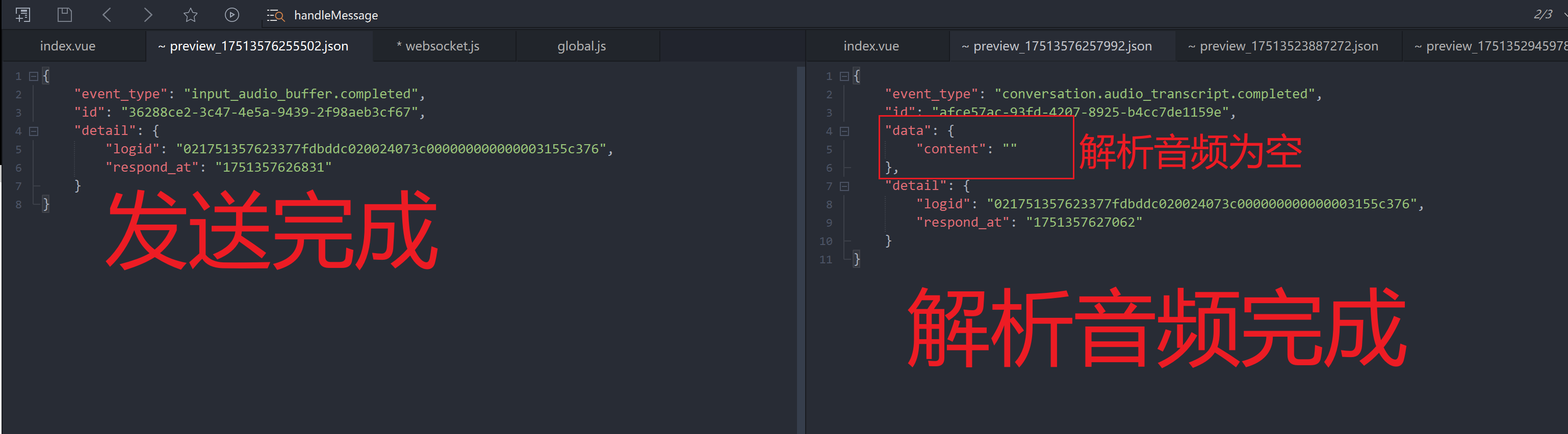Collapse the "data" block in the right editor

(844, 131)
